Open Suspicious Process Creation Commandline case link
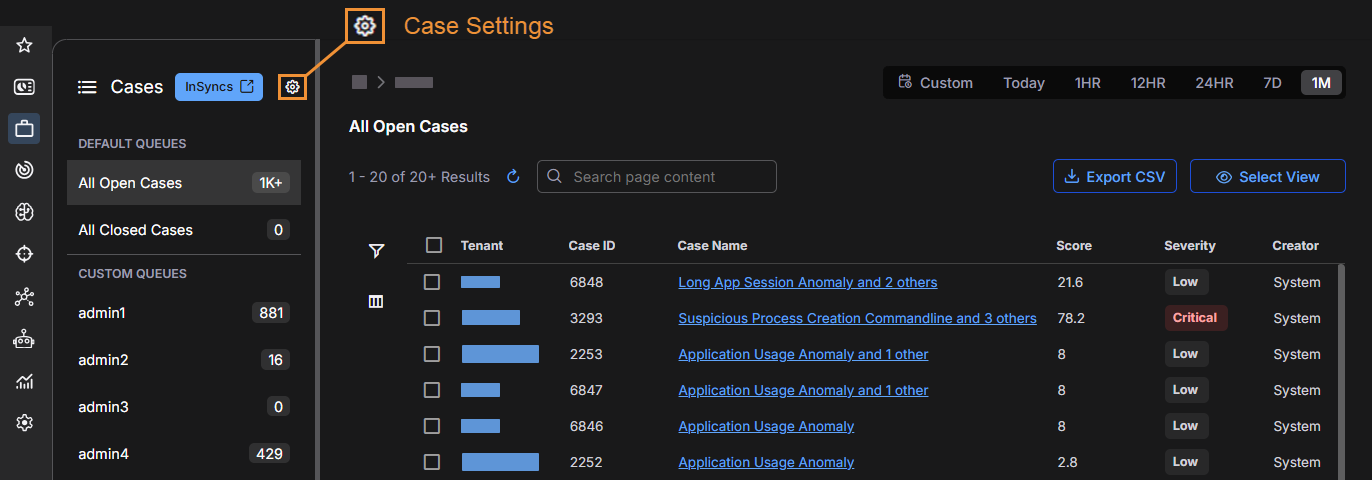The width and height of the screenshot is (1372, 480). 857,318
